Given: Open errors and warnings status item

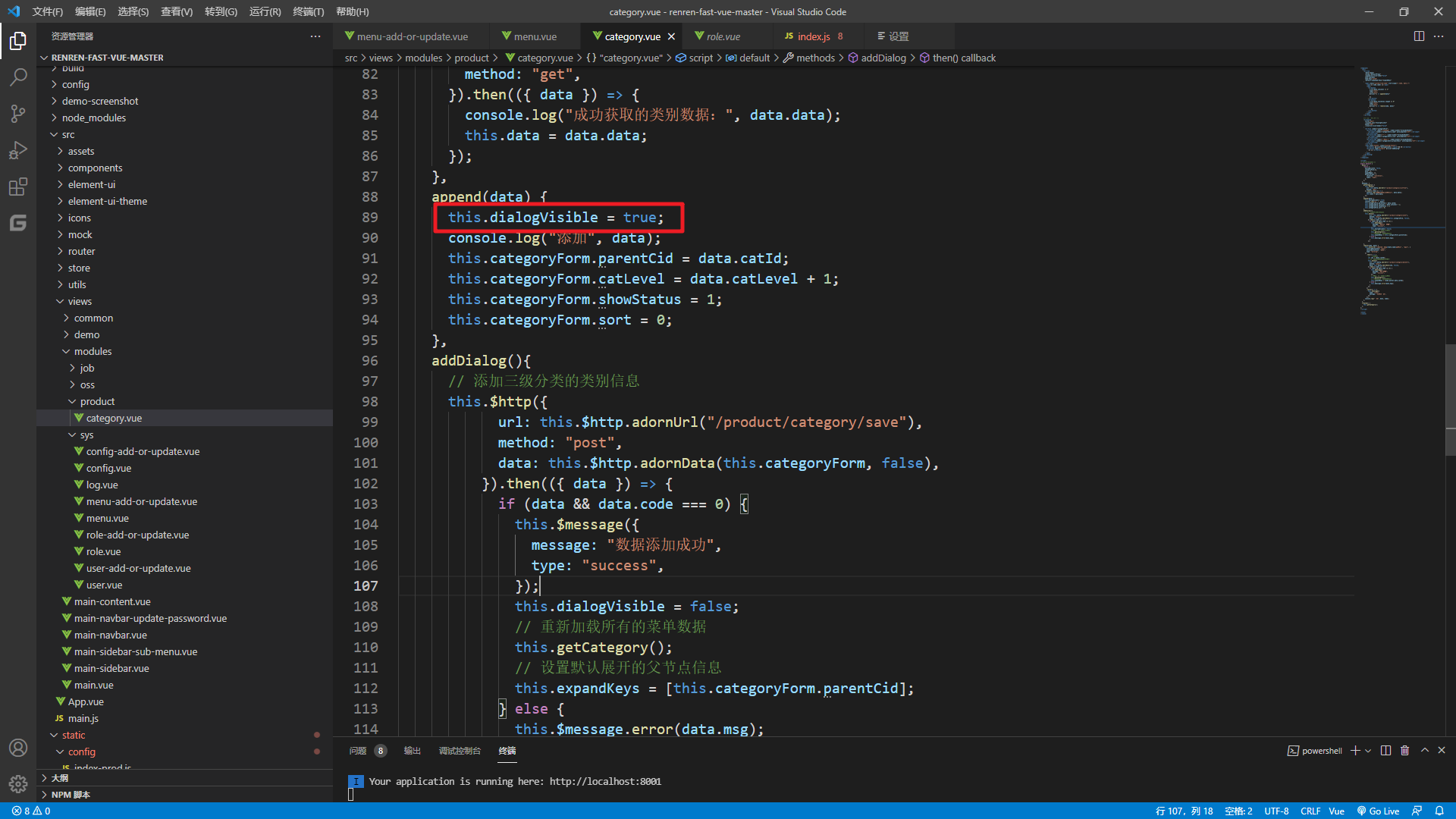Looking at the screenshot, I should point(31,811).
